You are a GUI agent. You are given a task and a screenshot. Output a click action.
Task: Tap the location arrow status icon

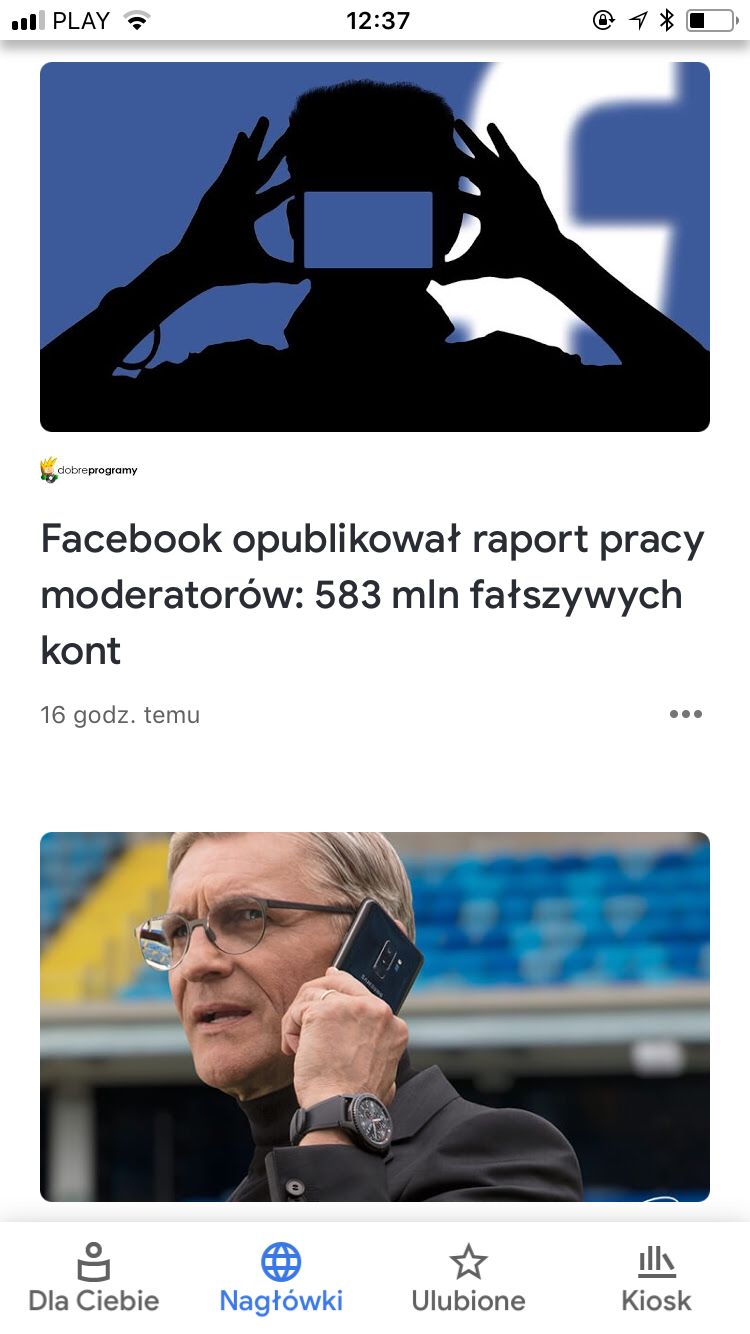pos(637,20)
